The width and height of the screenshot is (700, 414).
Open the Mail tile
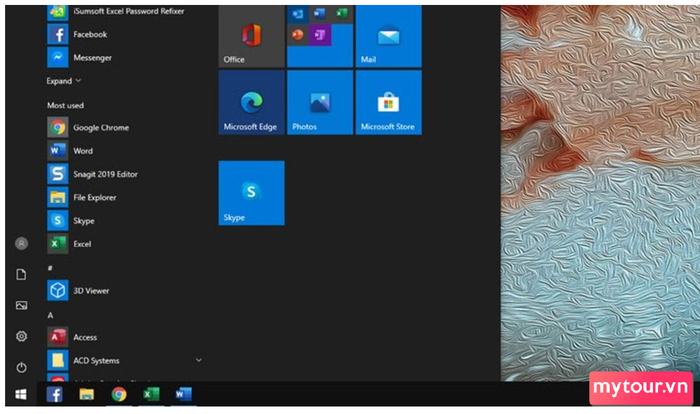[388, 36]
